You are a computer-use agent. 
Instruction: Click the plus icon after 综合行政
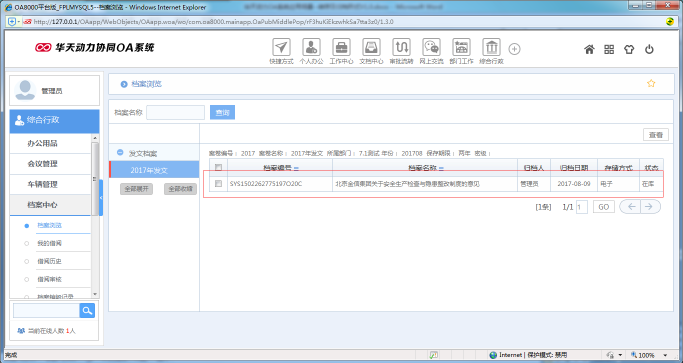(x=514, y=49)
